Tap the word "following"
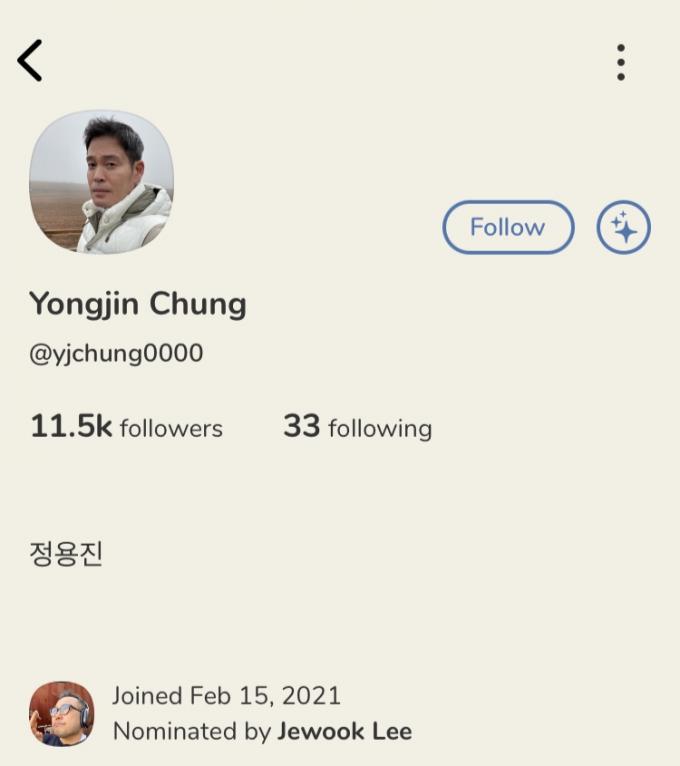The height and width of the screenshot is (766, 680). (x=380, y=429)
